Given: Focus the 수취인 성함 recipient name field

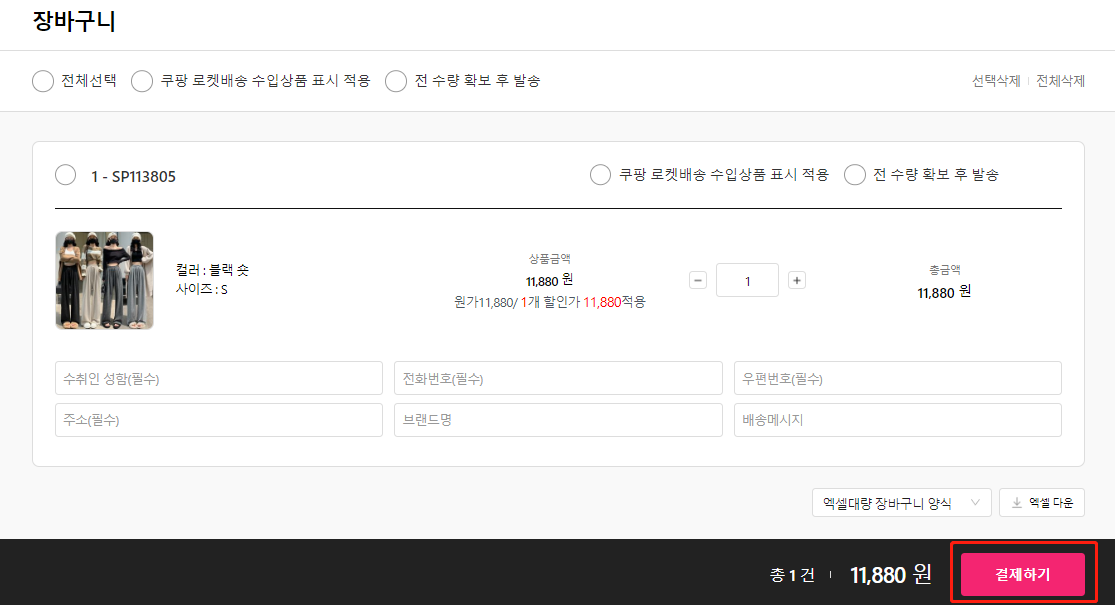Looking at the screenshot, I should [218, 379].
